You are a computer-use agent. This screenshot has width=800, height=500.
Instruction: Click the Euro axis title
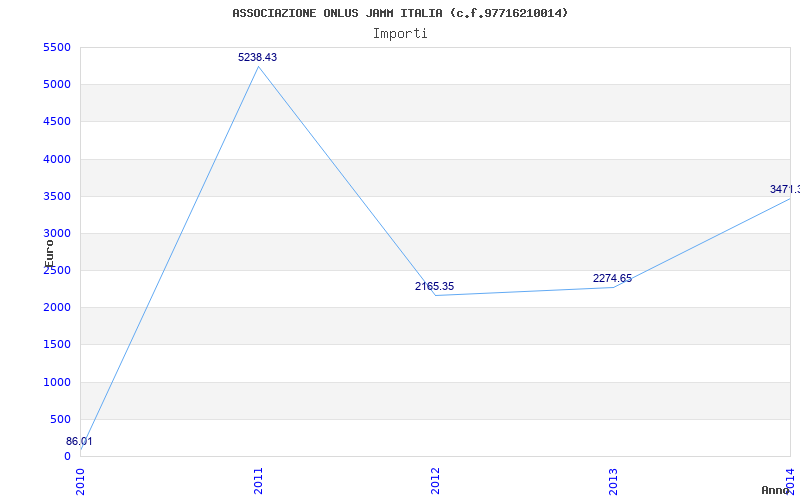pyautogui.click(x=49, y=254)
